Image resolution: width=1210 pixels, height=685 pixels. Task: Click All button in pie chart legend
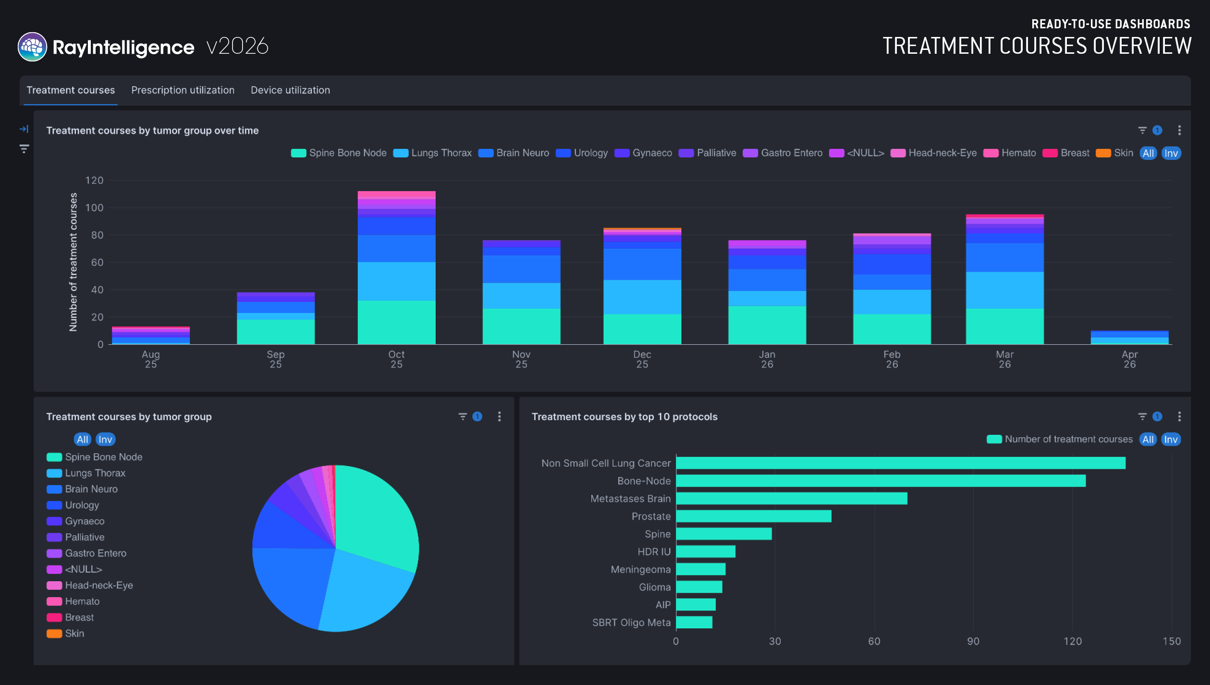point(82,439)
